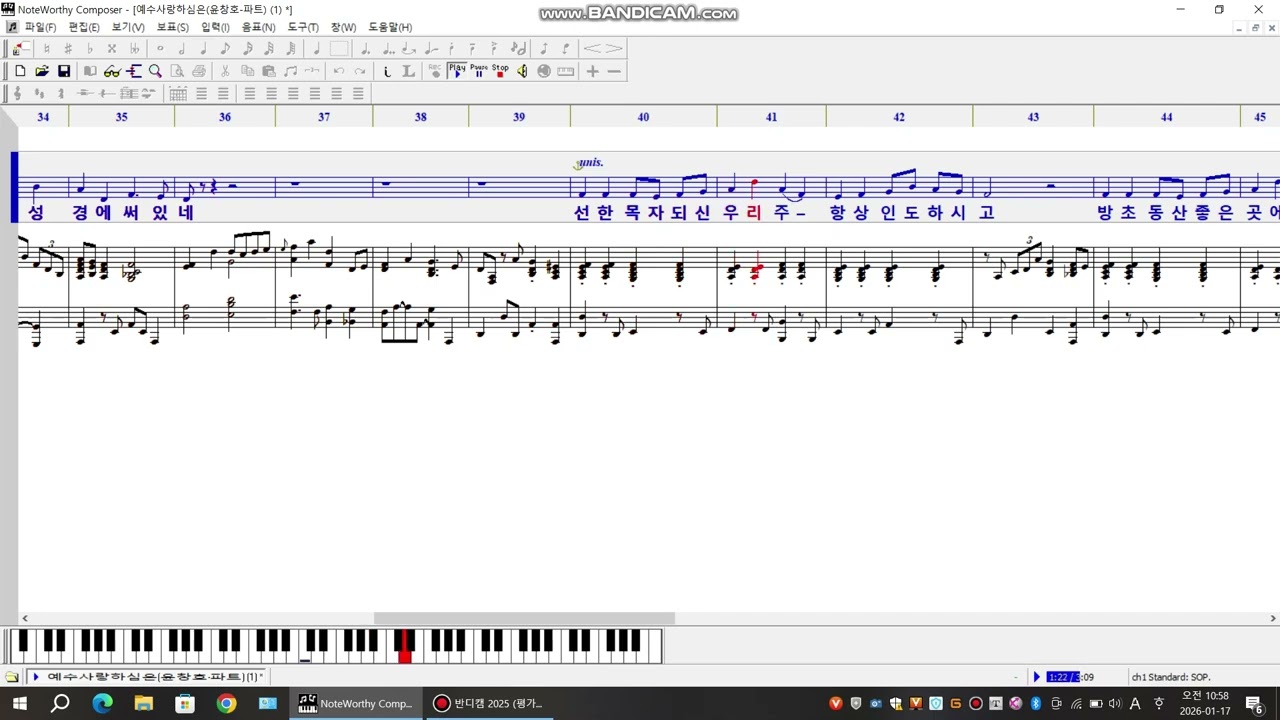This screenshot has height=720, width=1280.
Task: Click the insert mode icon
Action: pyautogui.click(x=20, y=48)
